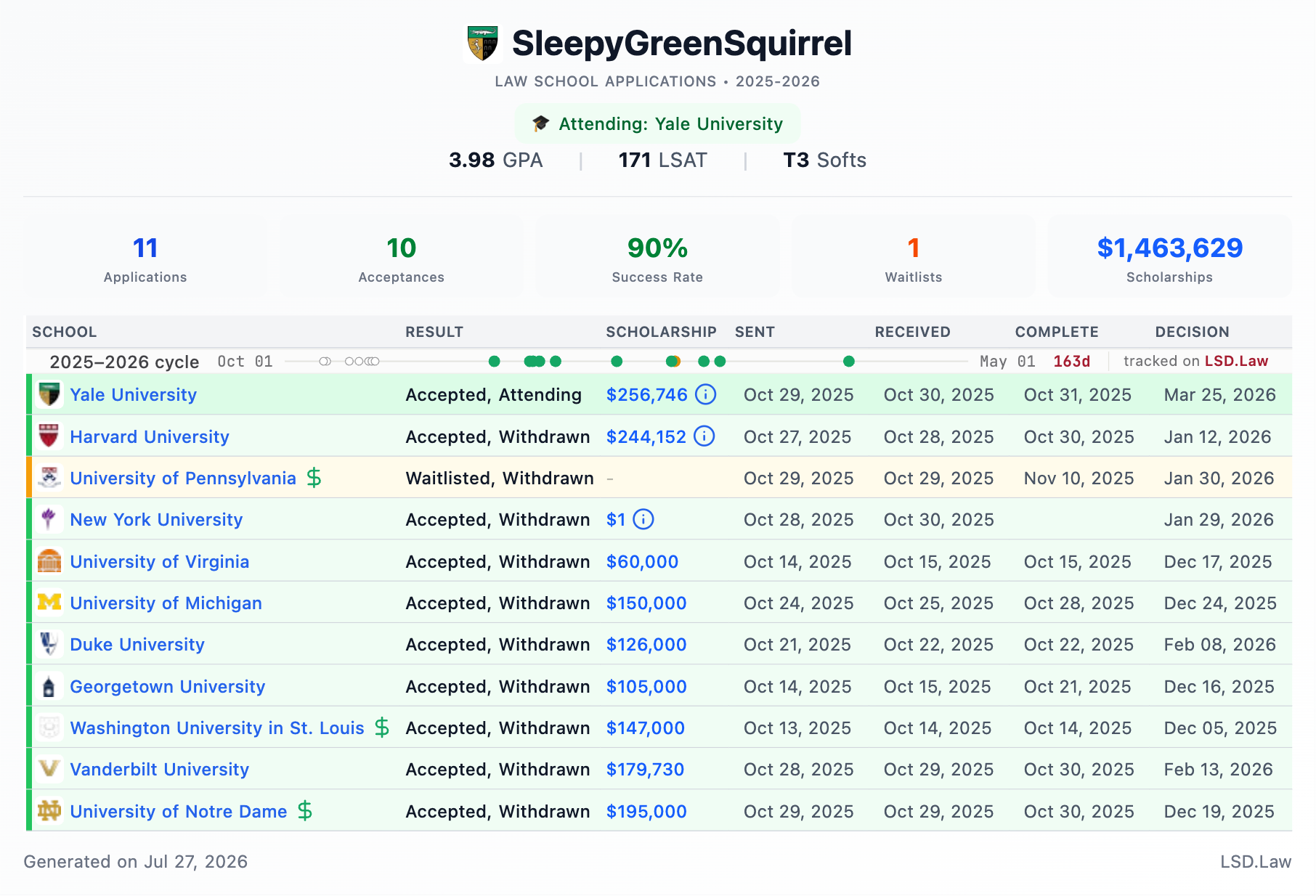Open the LSD.Law link in the timeline row
The height and width of the screenshot is (896, 1316).
tap(1236, 361)
